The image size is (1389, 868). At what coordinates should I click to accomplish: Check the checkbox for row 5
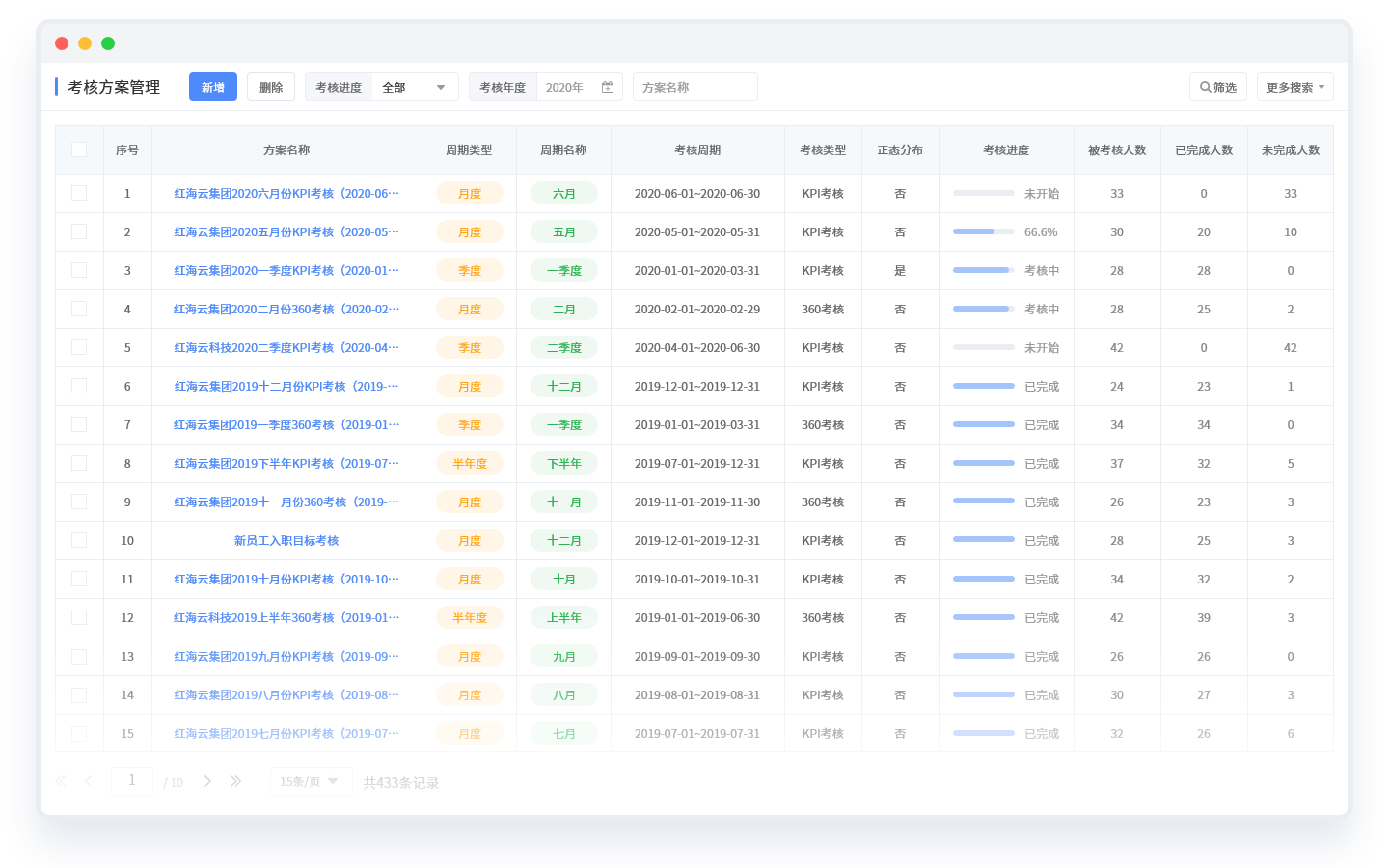tap(79, 347)
